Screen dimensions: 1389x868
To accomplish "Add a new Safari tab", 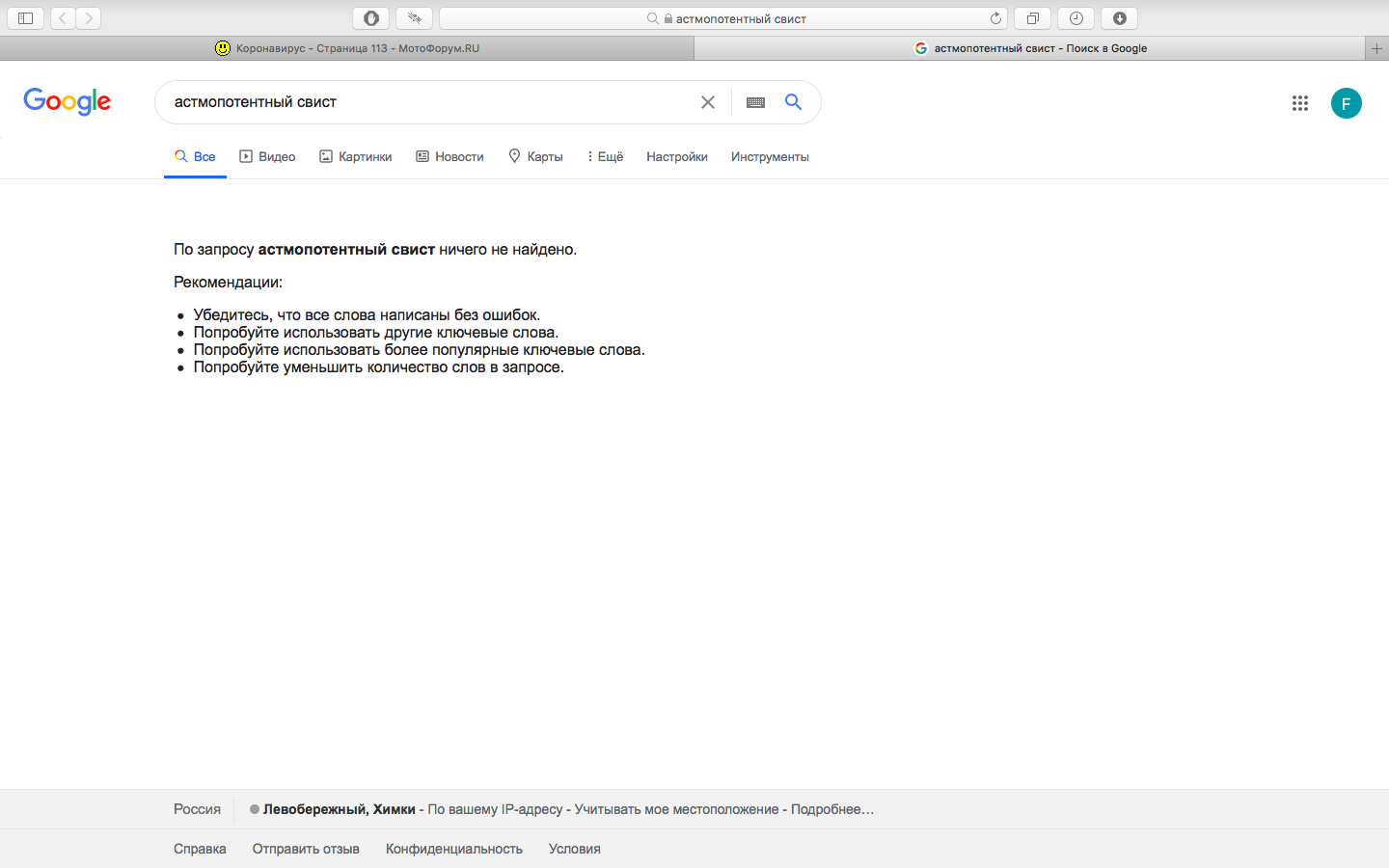I will [x=1376, y=48].
